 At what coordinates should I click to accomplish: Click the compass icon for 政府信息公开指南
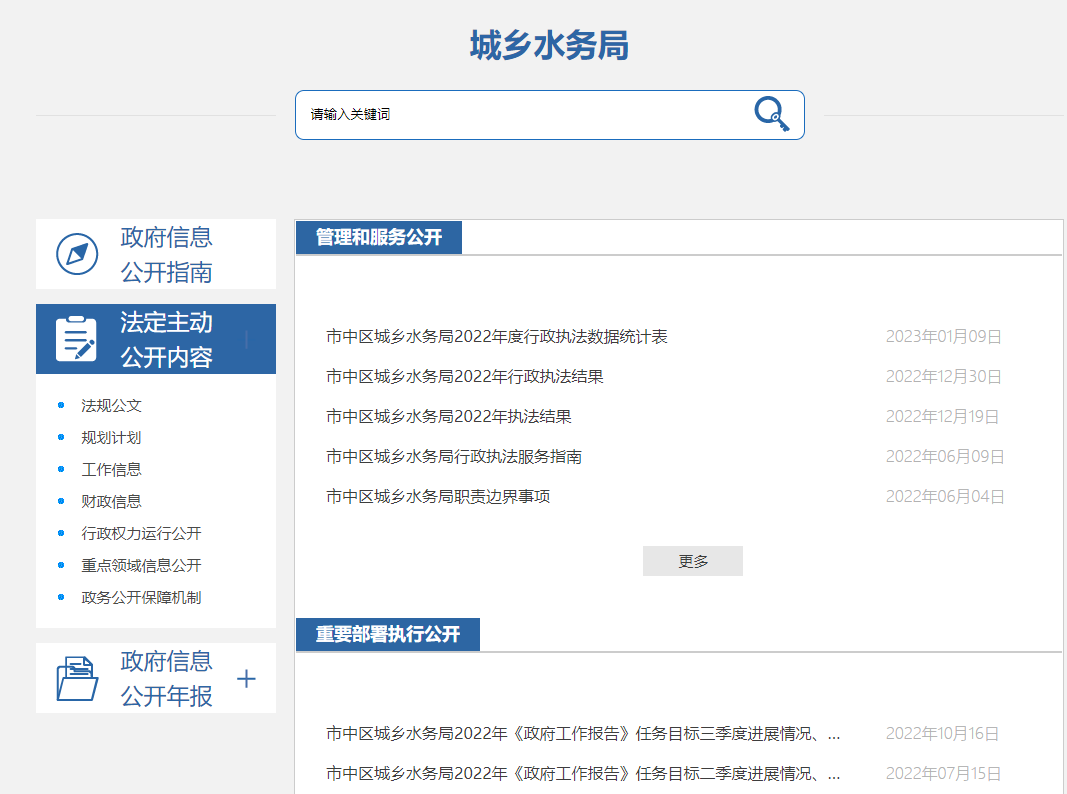[x=77, y=254]
